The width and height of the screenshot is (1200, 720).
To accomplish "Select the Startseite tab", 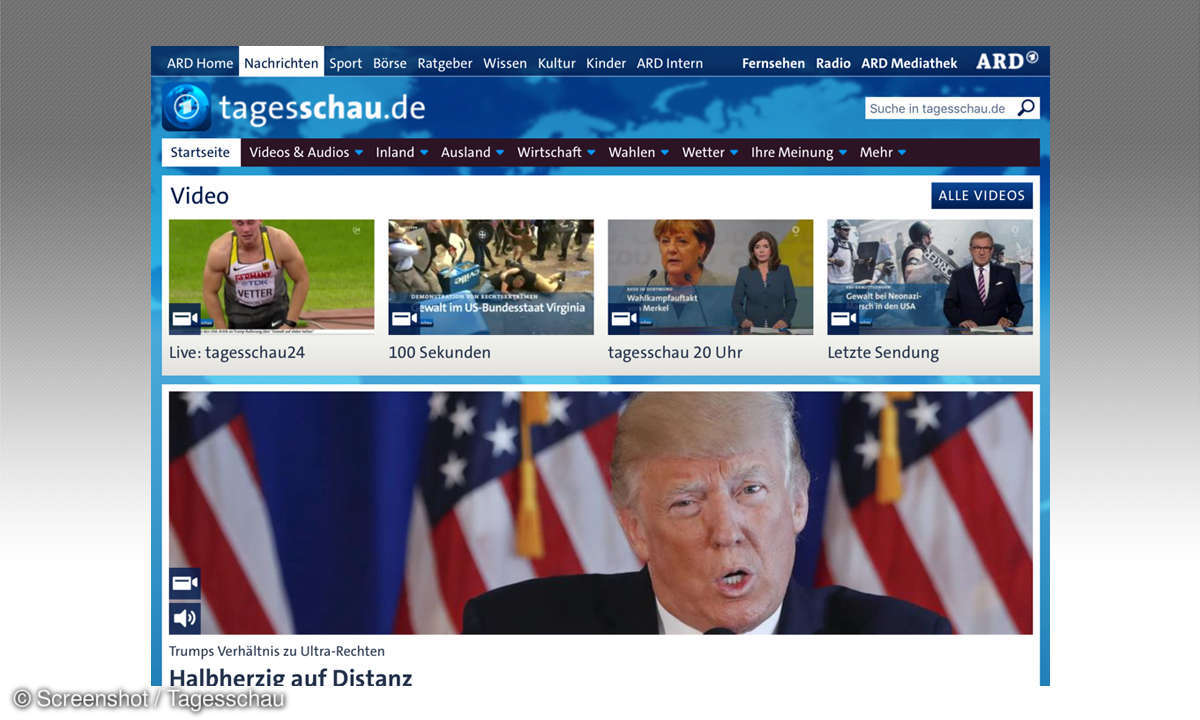I will coord(200,152).
